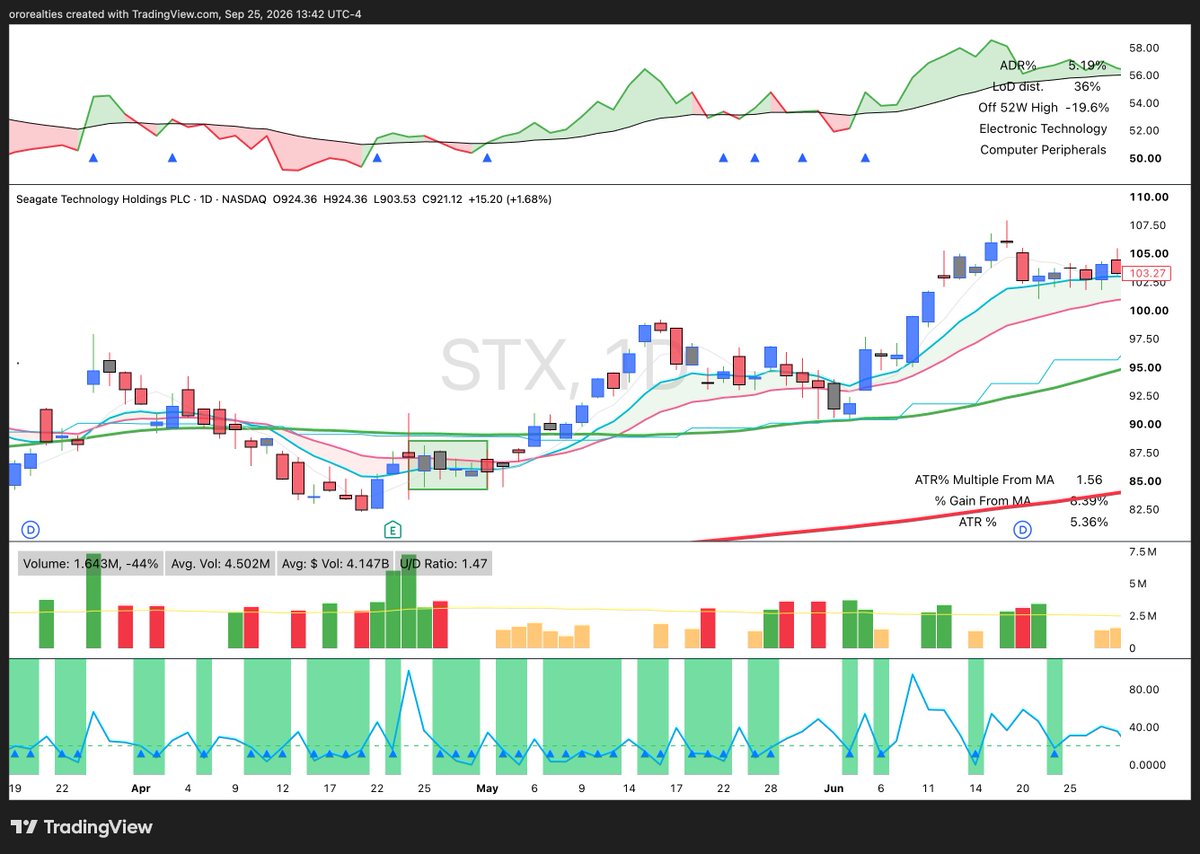Click the 'Computer Peripherals' industry label
The width and height of the screenshot is (1200, 854).
(x=1043, y=150)
